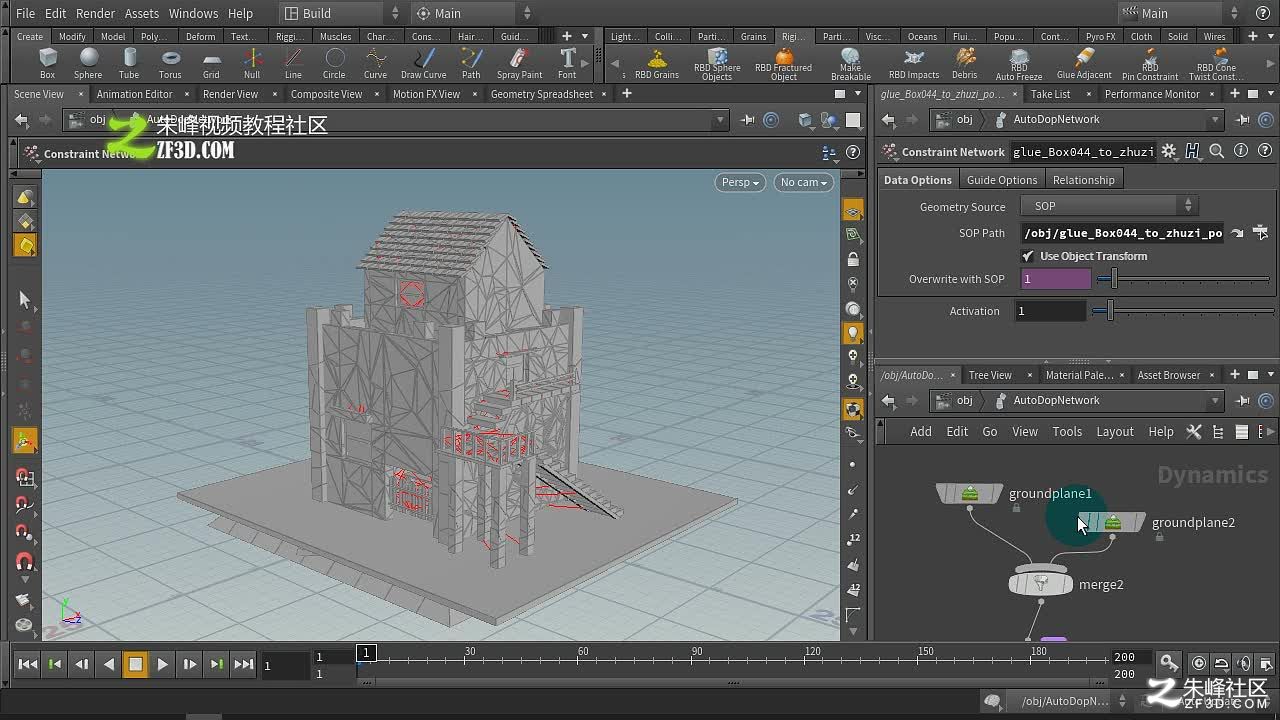Select the Box shelf tool
1280x720 pixels.
(x=47, y=63)
